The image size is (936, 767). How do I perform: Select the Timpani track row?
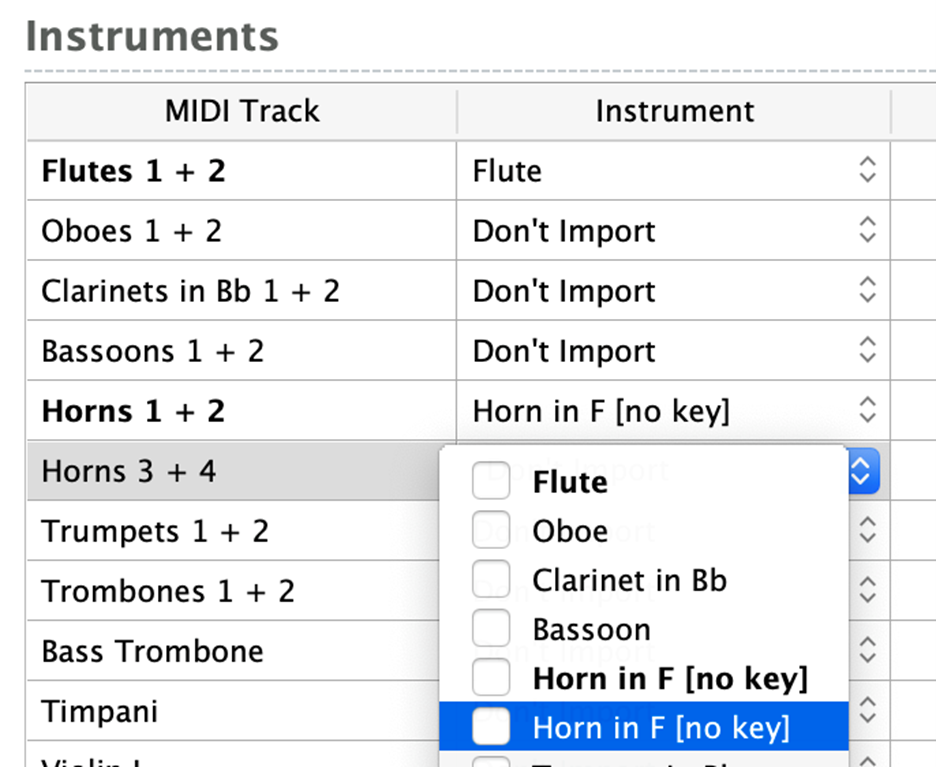pos(233,711)
